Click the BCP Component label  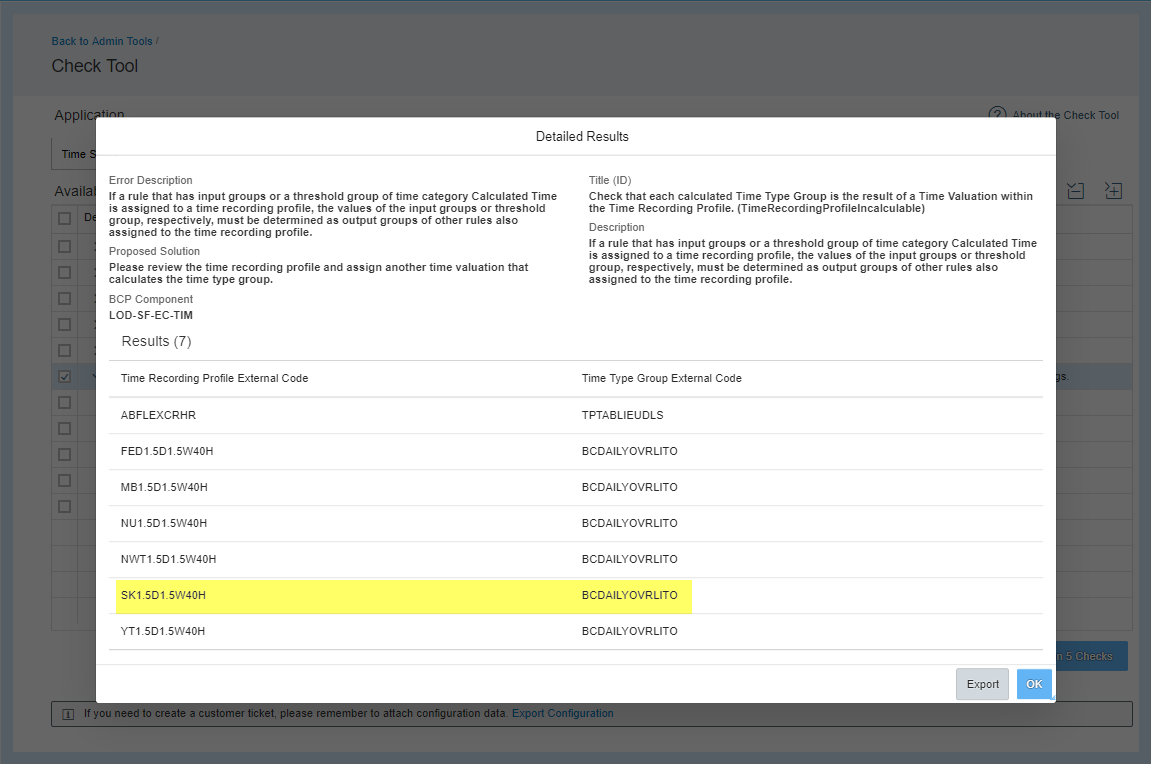click(x=151, y=299)
